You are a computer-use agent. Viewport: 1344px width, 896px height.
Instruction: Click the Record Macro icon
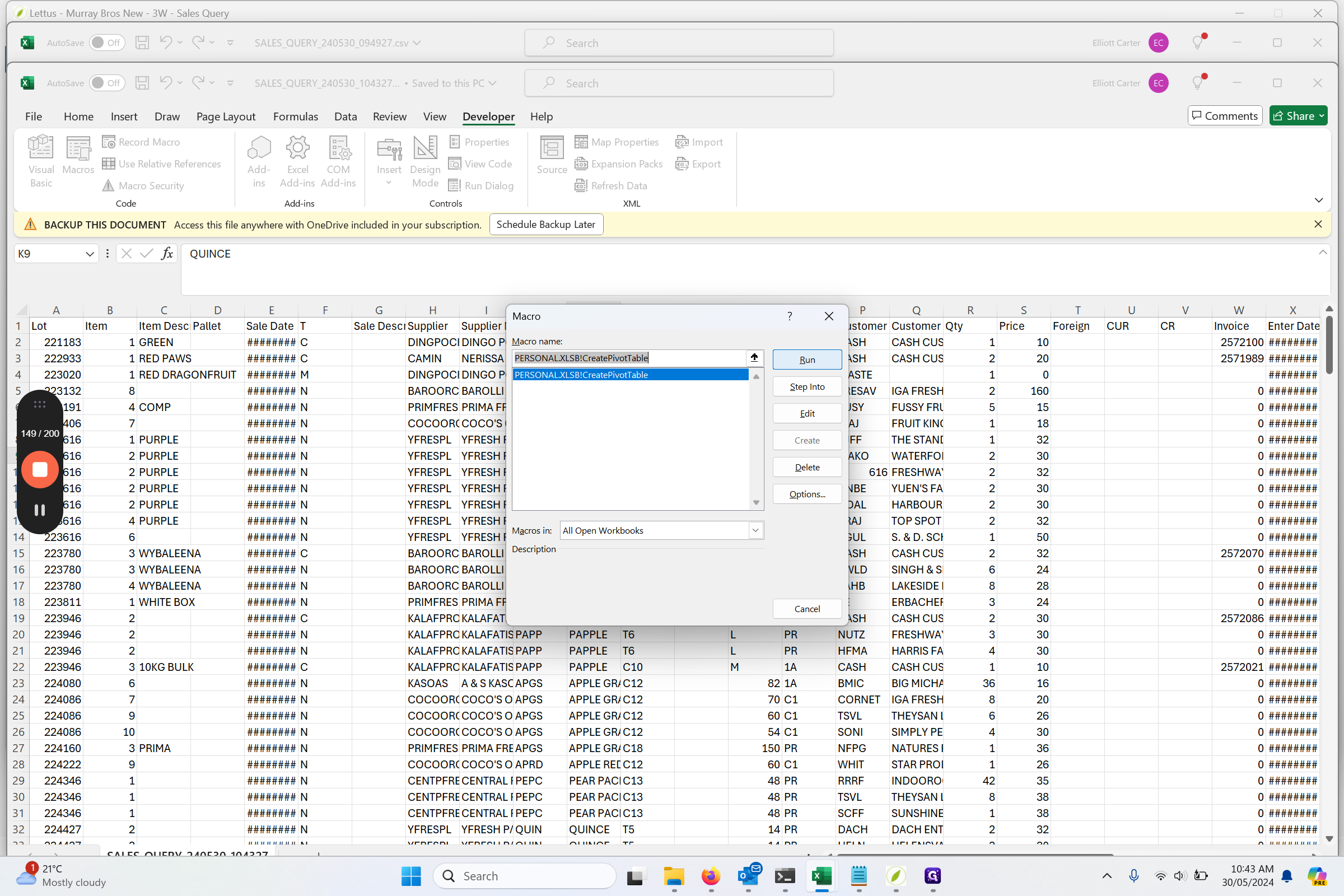tap(109, 142)
